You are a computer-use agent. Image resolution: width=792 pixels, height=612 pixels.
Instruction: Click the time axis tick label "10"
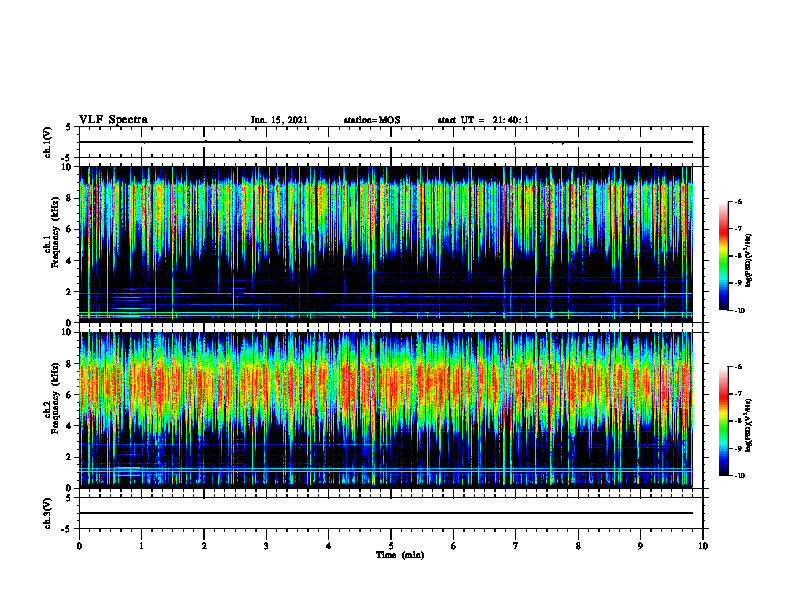[703, 546]
